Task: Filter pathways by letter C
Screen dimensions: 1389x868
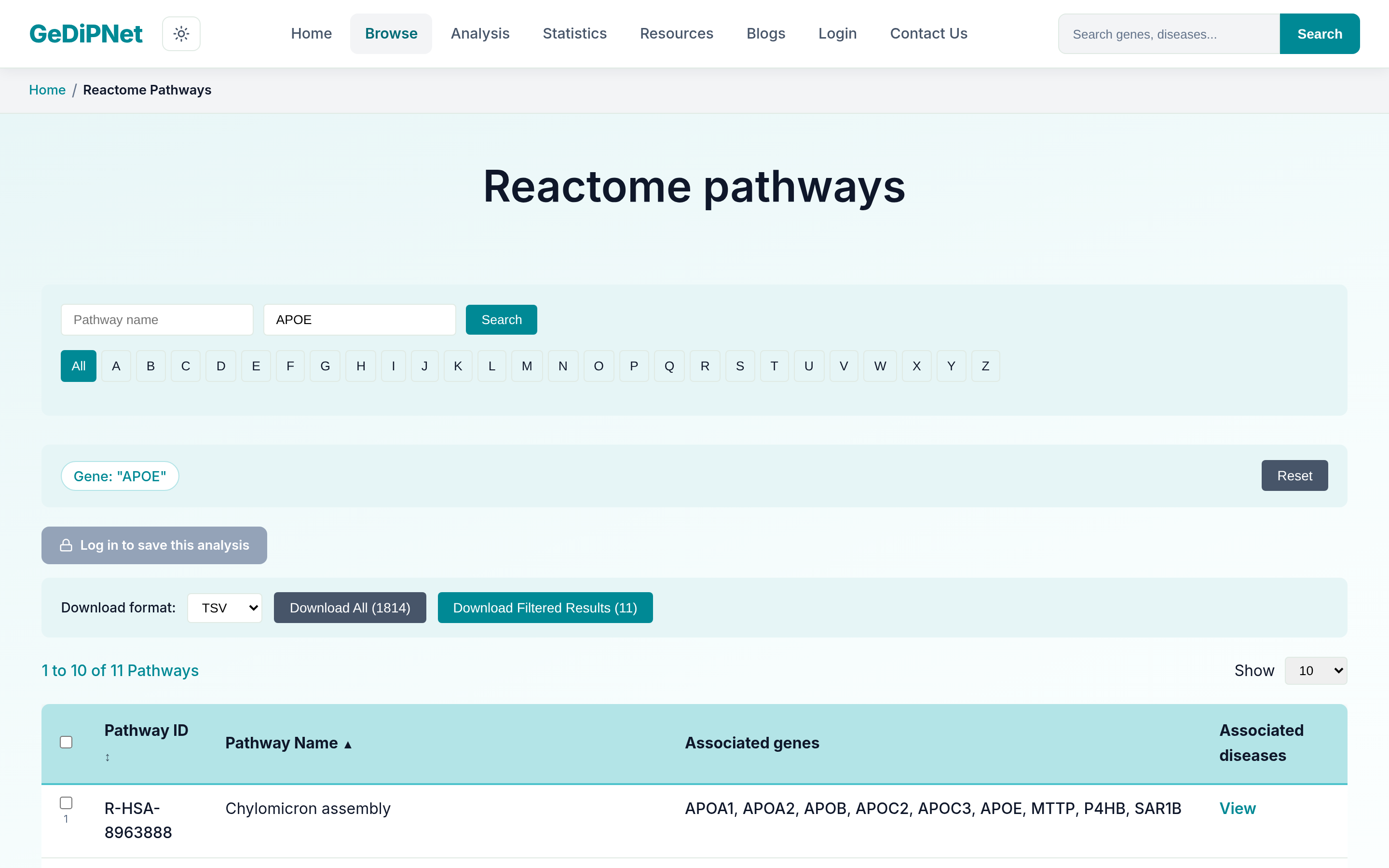Action: pos(185,366)
